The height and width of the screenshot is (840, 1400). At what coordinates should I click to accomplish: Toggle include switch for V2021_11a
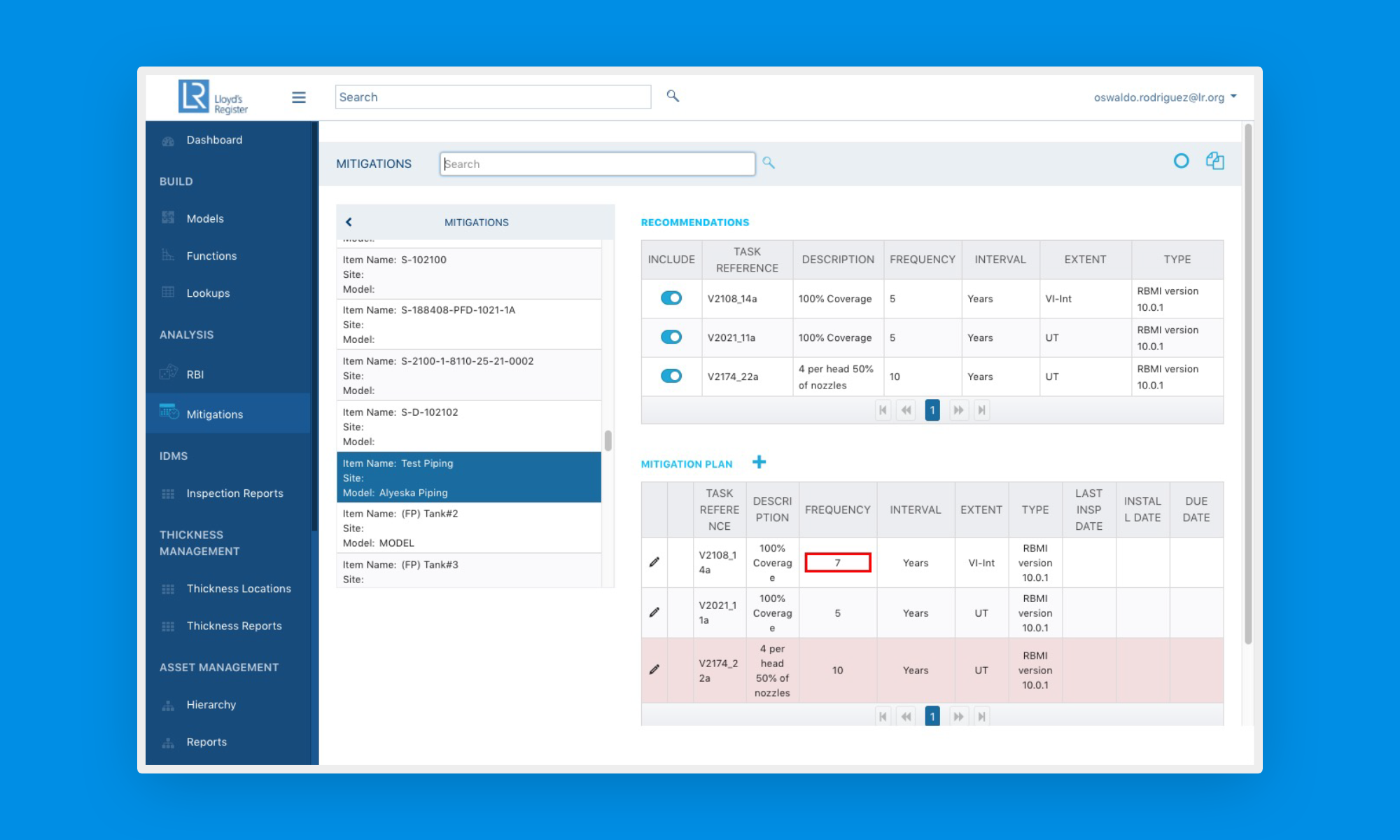(x=671, y=337)
